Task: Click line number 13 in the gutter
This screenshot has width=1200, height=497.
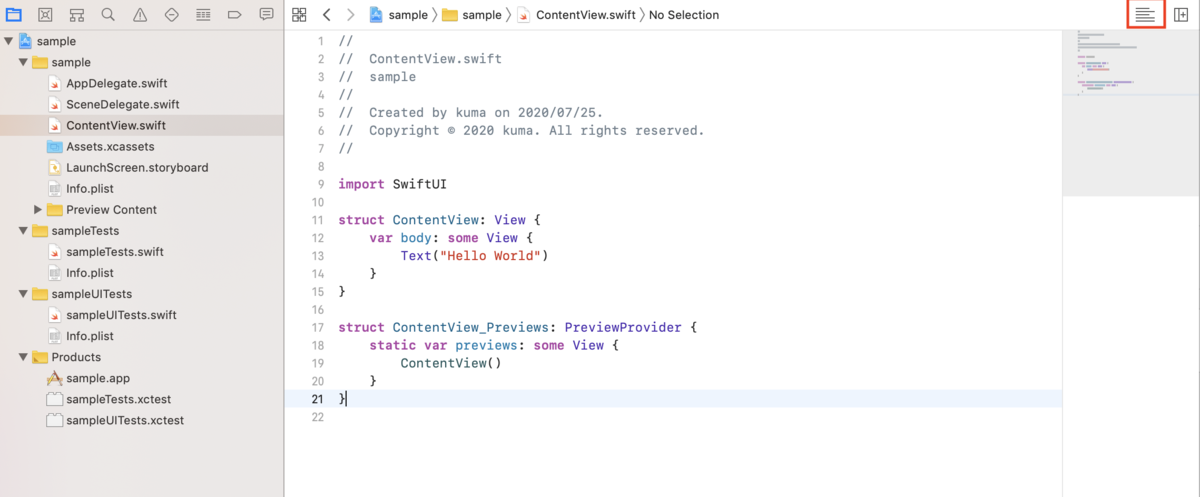Action: click(318, 255)
